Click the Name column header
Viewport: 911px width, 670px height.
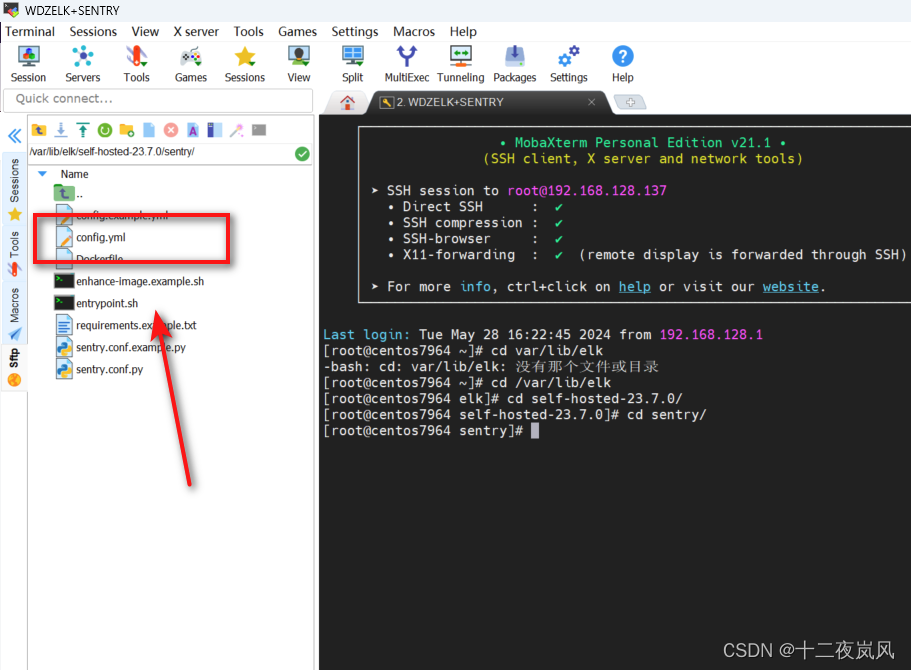tap(74, 174)
